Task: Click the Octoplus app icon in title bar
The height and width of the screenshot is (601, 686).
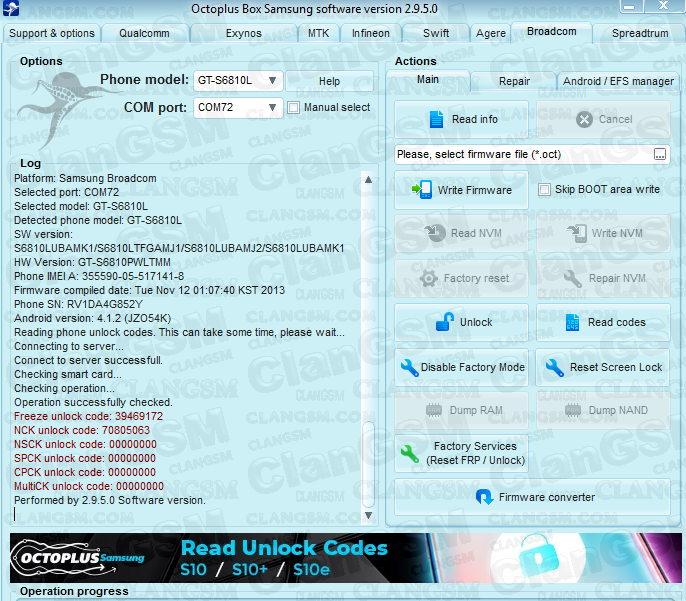Action: point(11,8)
